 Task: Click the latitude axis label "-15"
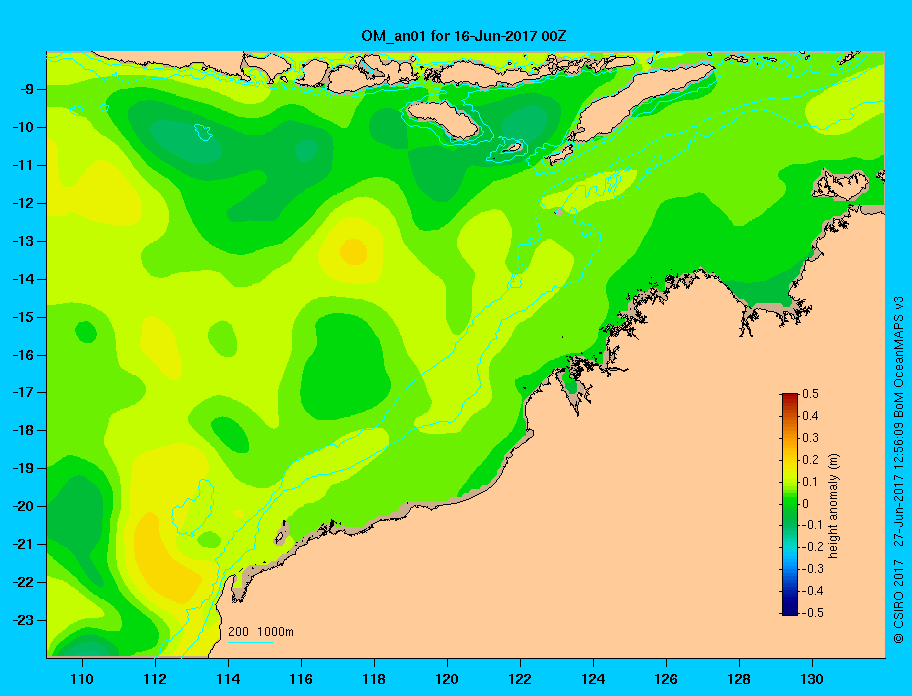22,317
